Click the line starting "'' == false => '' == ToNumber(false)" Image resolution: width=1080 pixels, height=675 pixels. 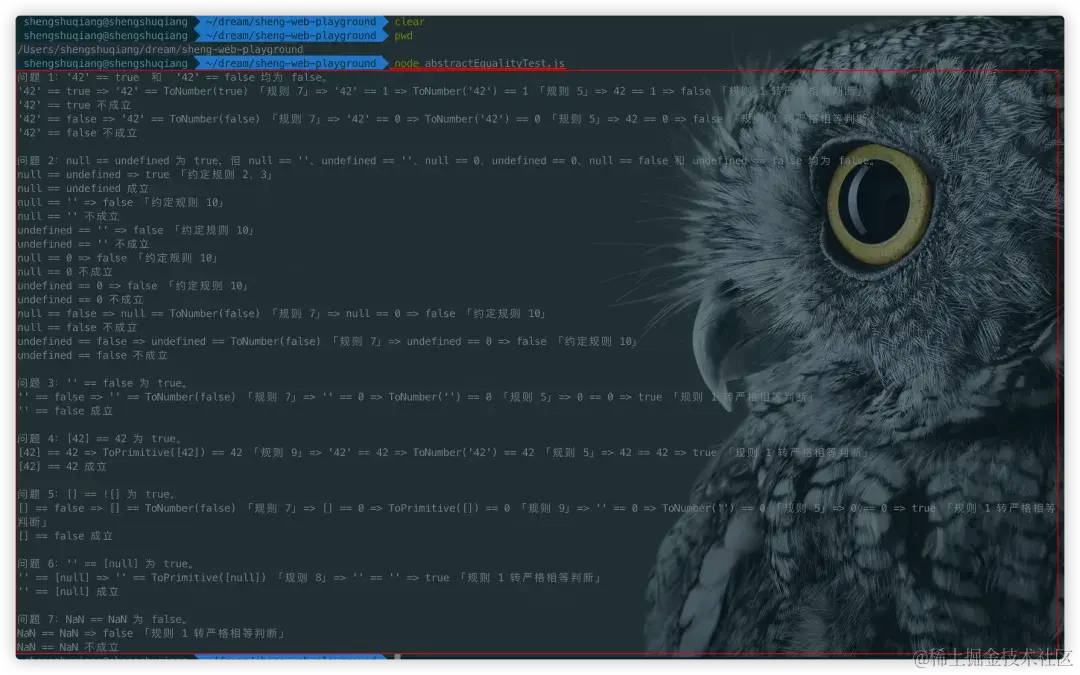417,397
